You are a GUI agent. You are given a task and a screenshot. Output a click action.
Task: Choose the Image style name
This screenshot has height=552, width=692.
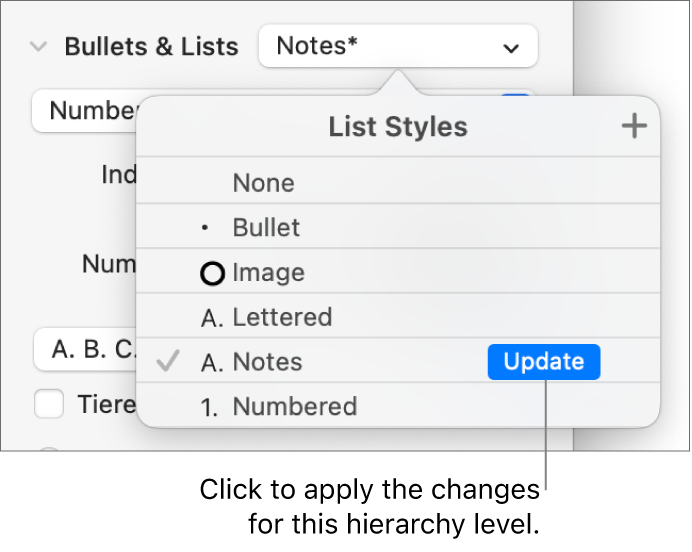(268, 273)
